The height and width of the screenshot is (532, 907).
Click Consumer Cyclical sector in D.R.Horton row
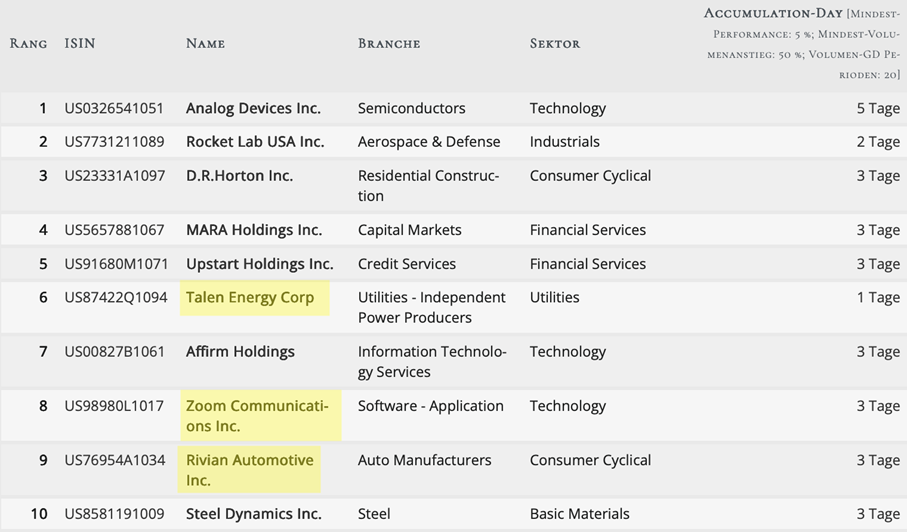tap(591, 176)
